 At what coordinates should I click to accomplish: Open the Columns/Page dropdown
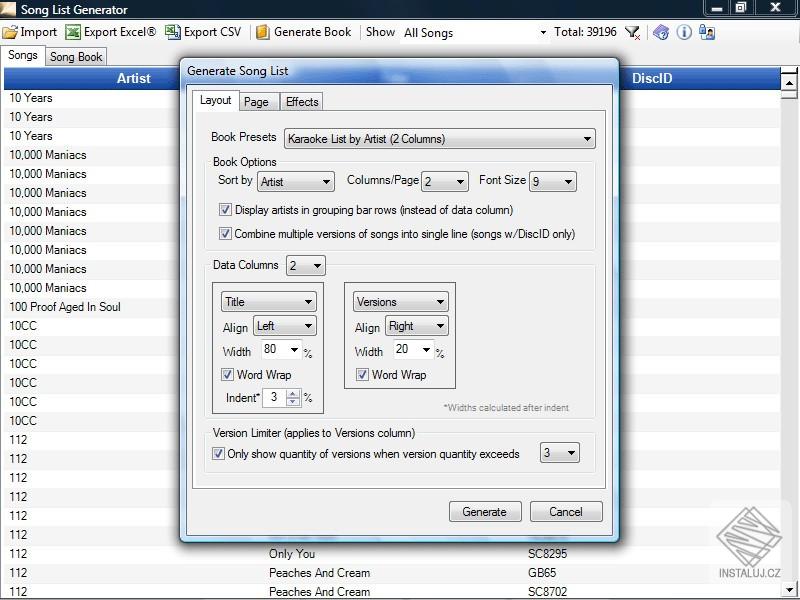pyautogui.click(x=444, y=182)
